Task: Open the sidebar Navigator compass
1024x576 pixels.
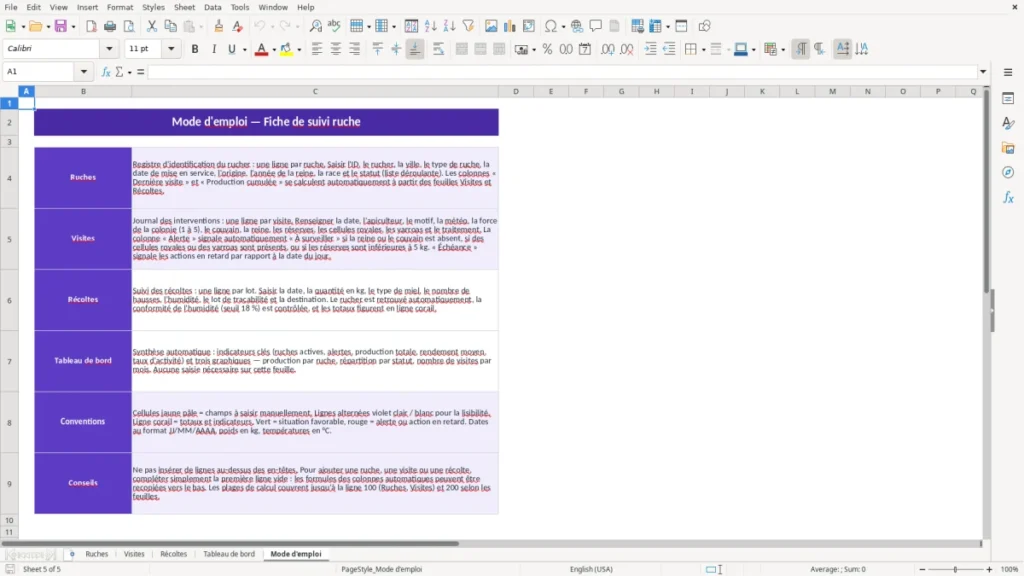Action: point(1008,172)
